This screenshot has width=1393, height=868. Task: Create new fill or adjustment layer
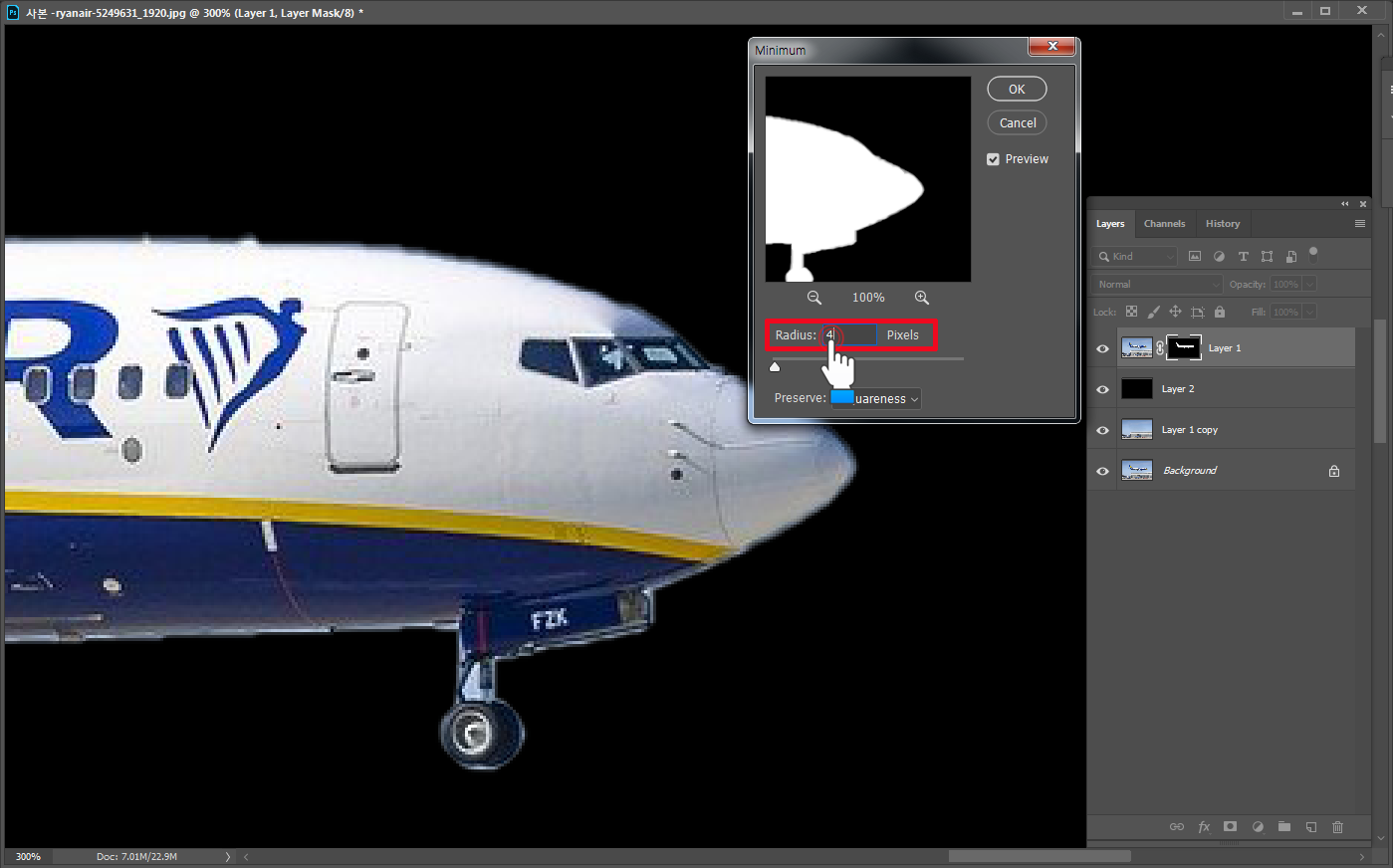[x=1258, y=827]
